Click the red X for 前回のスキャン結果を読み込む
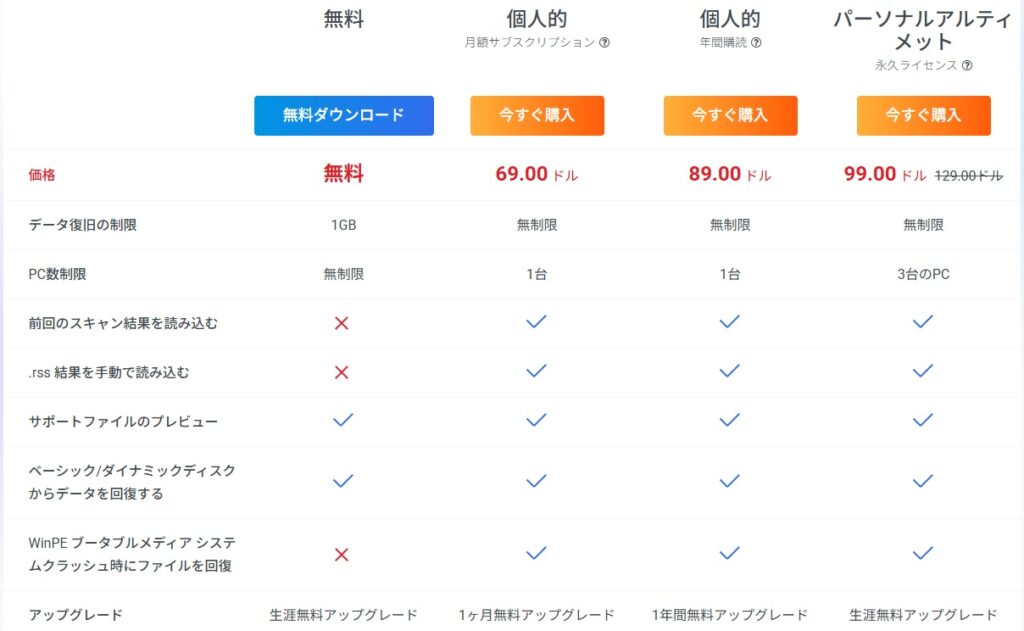The image size is (1024, 631). (x=342, y=323)
